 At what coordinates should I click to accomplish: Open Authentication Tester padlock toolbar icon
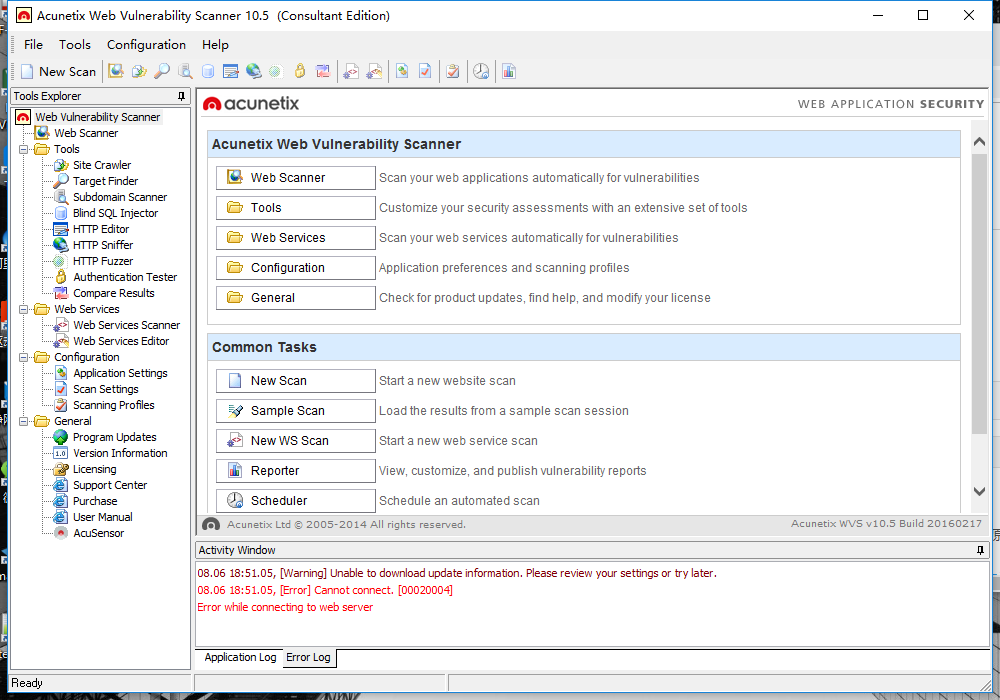click(300, 71)
